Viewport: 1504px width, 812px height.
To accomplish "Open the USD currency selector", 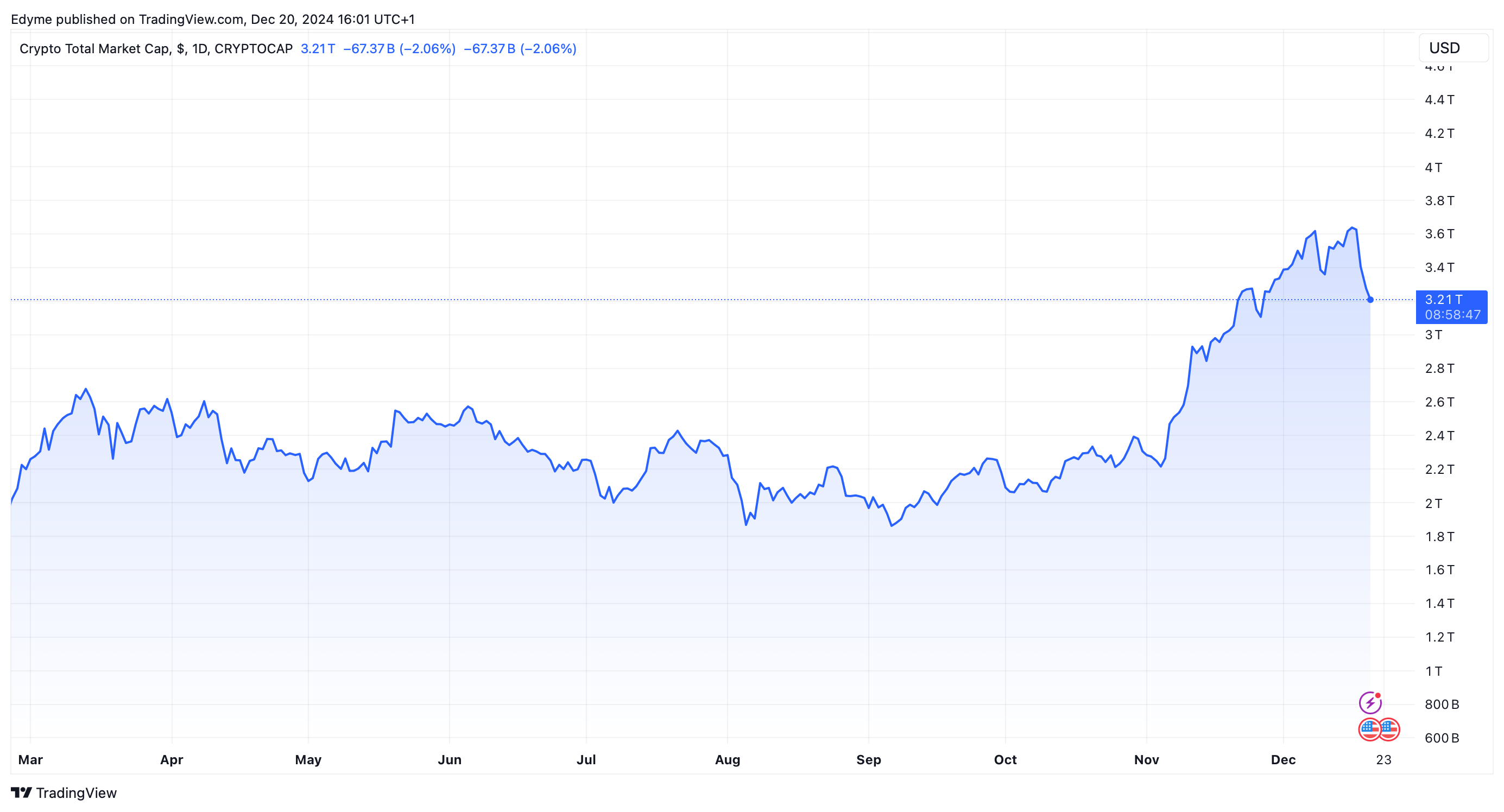I will coord(1452,48).
